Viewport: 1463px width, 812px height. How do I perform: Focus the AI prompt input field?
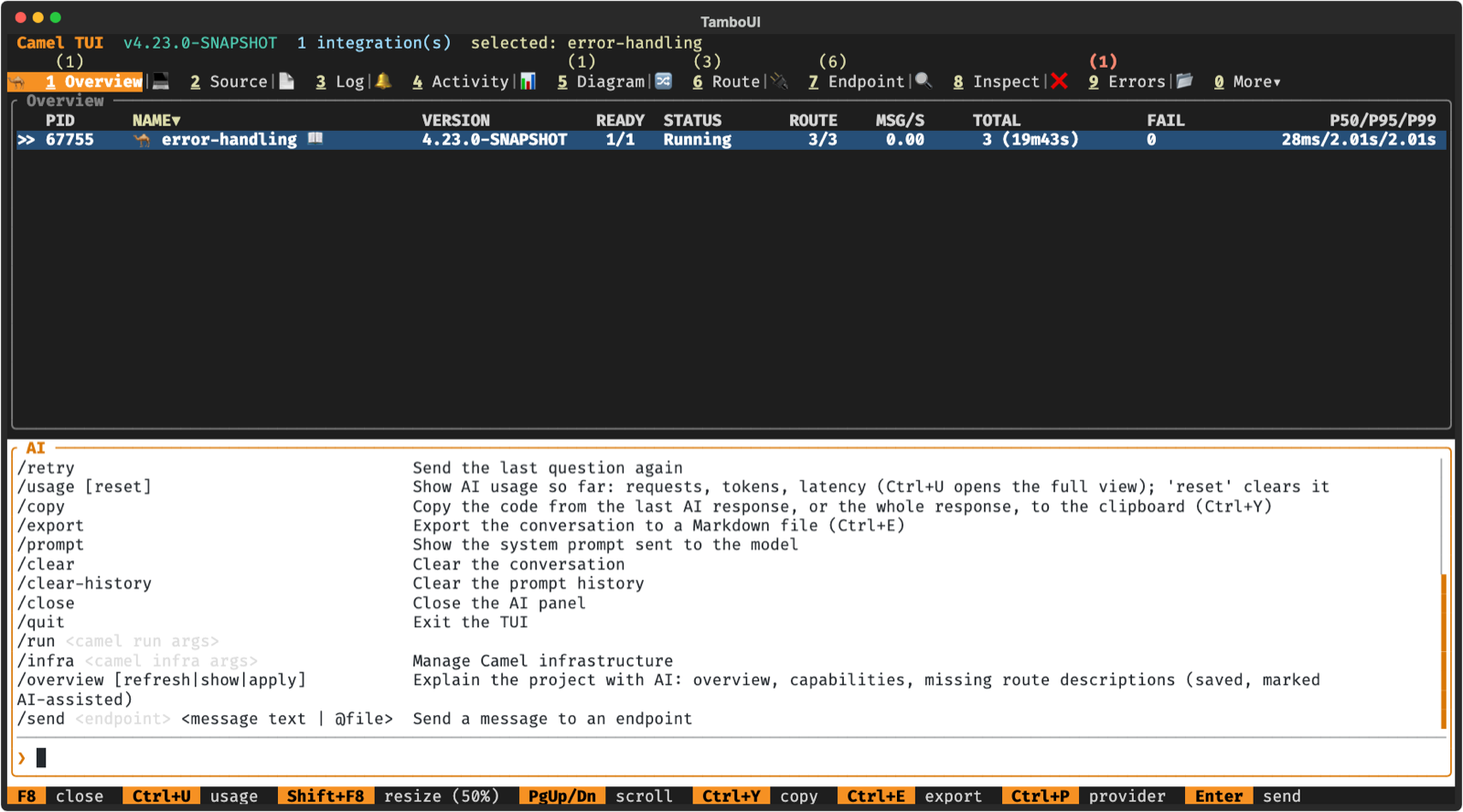coord(731,758)
